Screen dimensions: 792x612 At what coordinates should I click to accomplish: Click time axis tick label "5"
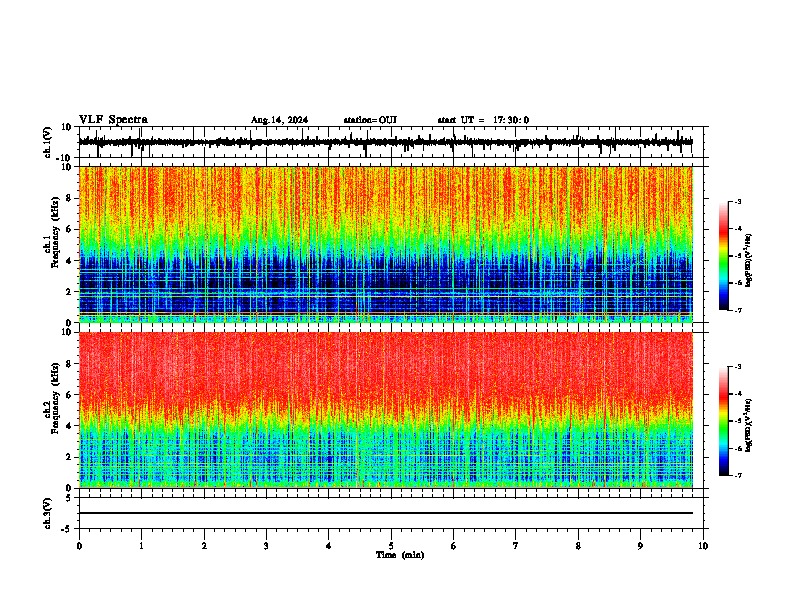point(391,546)
